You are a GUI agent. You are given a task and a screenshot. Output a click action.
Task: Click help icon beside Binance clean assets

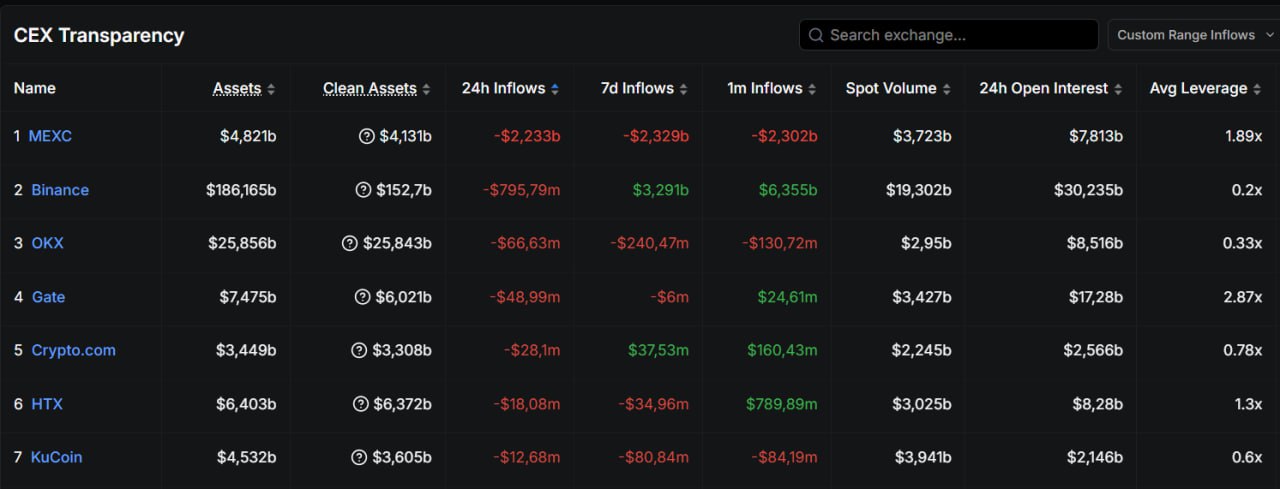(x=364, y=190)
